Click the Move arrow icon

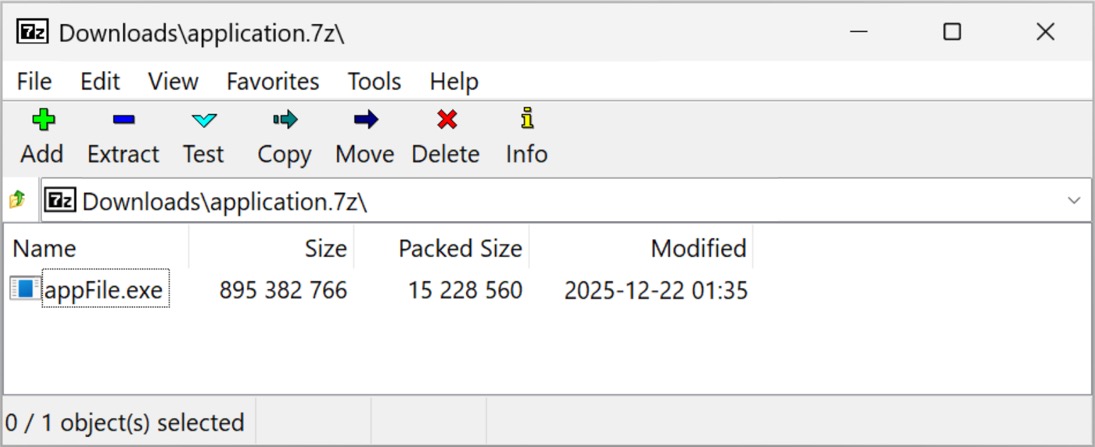pos(365,120)
